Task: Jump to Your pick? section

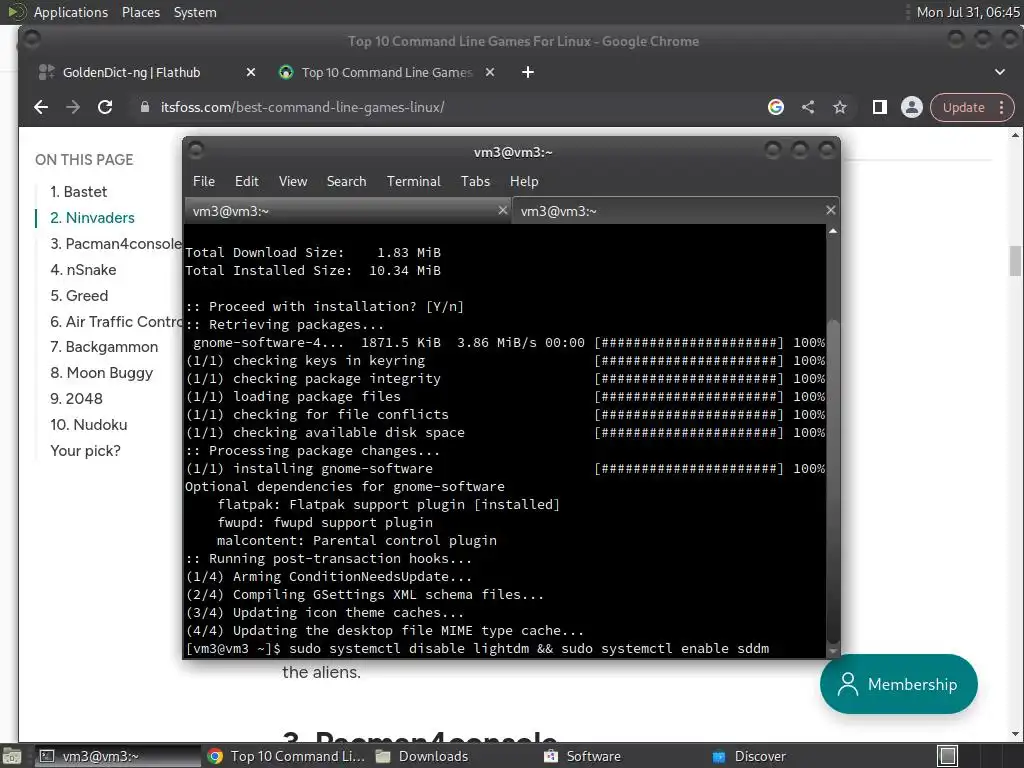Action: [x=86, y=451]
